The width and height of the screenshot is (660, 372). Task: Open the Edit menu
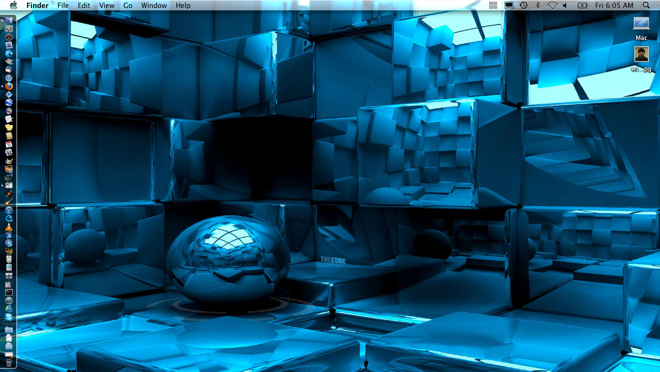tap(84, 5)
